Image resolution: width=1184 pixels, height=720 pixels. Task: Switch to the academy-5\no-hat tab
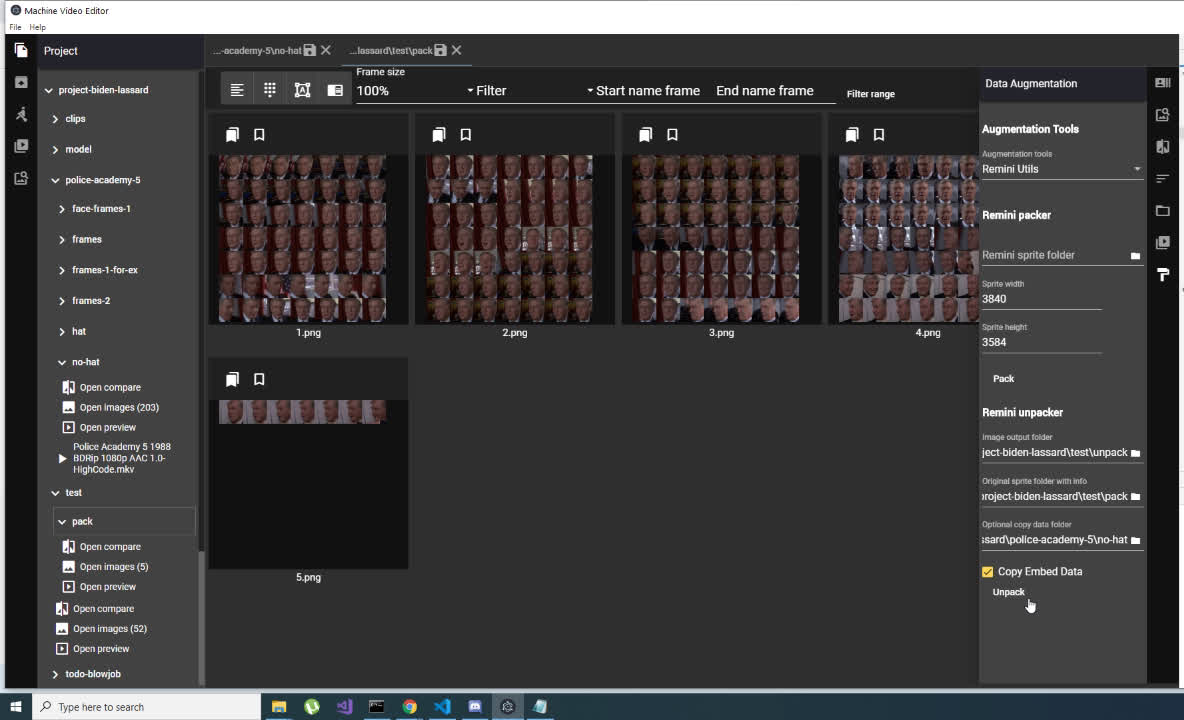coord(256,50)
